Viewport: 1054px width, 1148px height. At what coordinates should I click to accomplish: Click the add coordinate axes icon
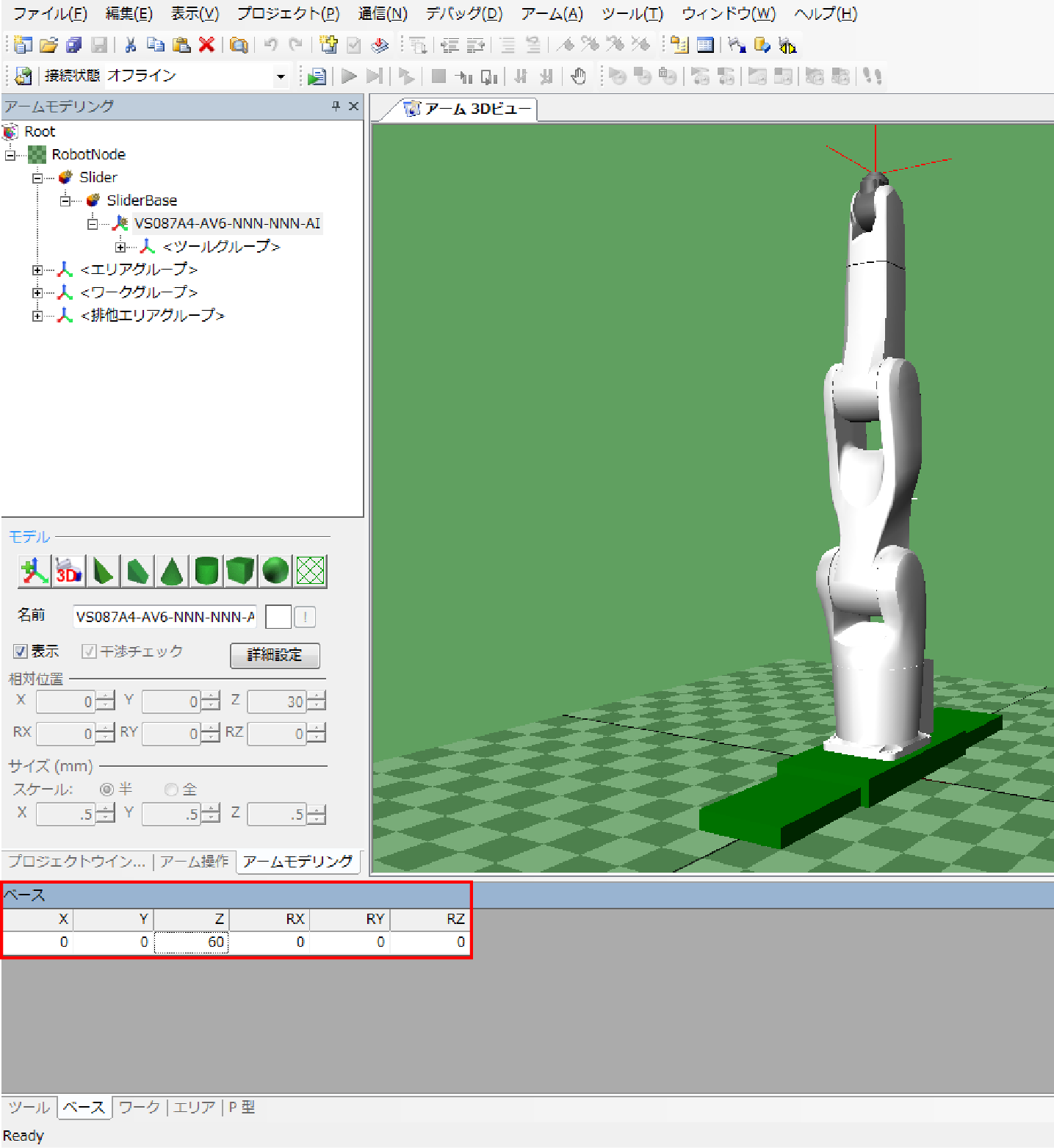[x=34, y=571]
